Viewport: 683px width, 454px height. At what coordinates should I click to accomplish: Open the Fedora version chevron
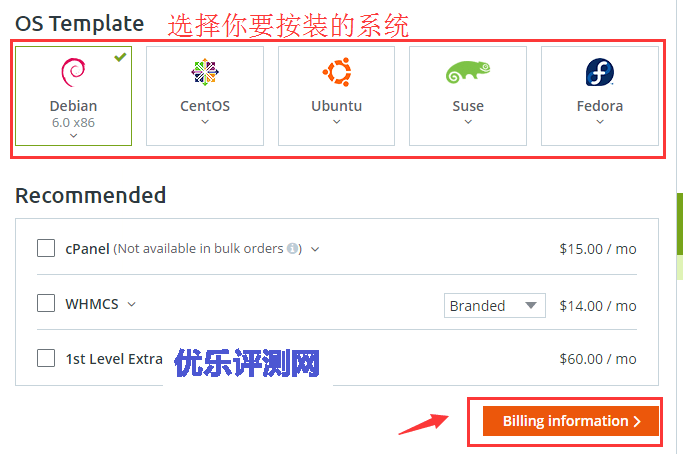600,122
